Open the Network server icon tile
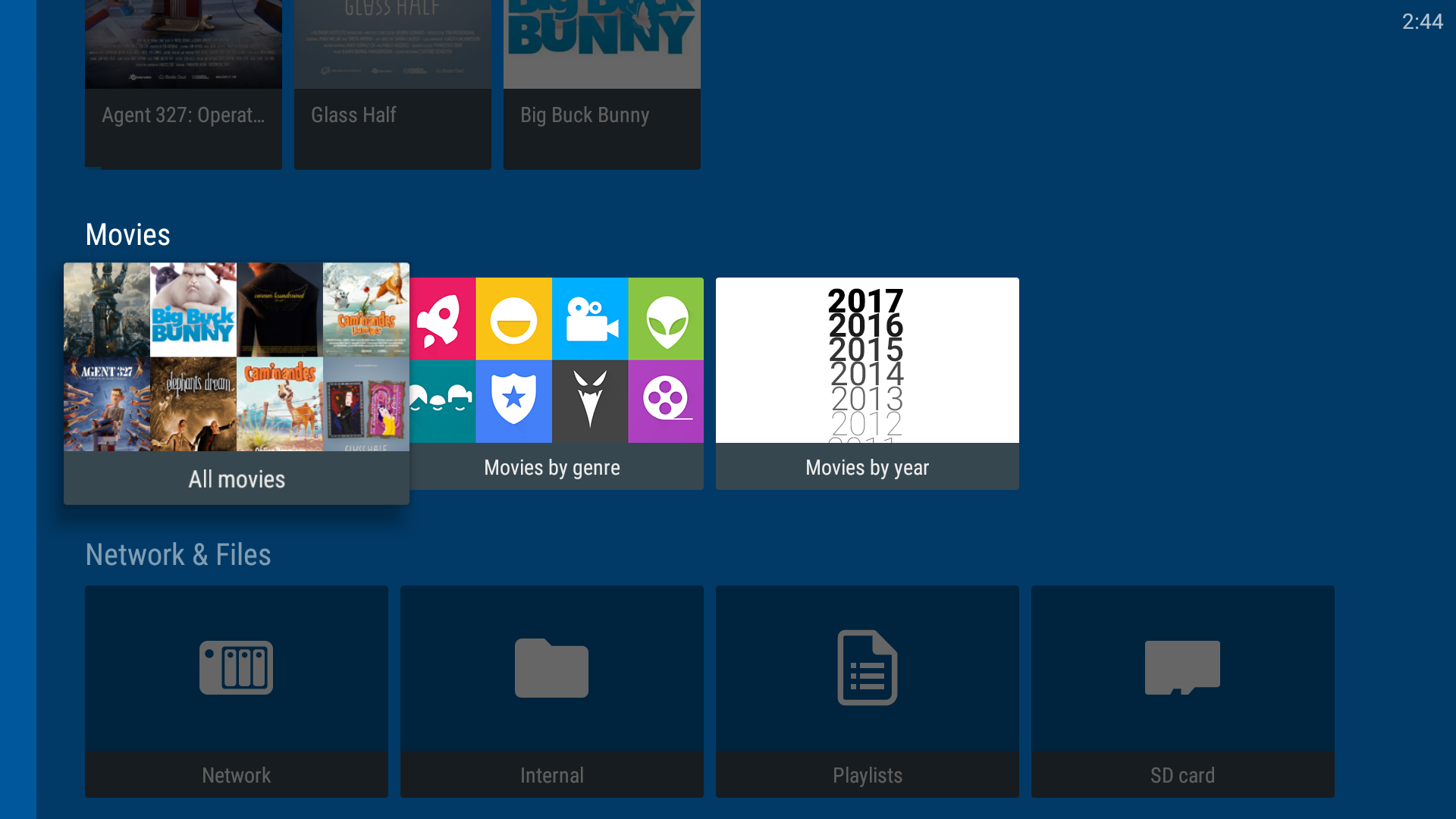The width and height of the screenshot is (1456, 819). (236, 668)
